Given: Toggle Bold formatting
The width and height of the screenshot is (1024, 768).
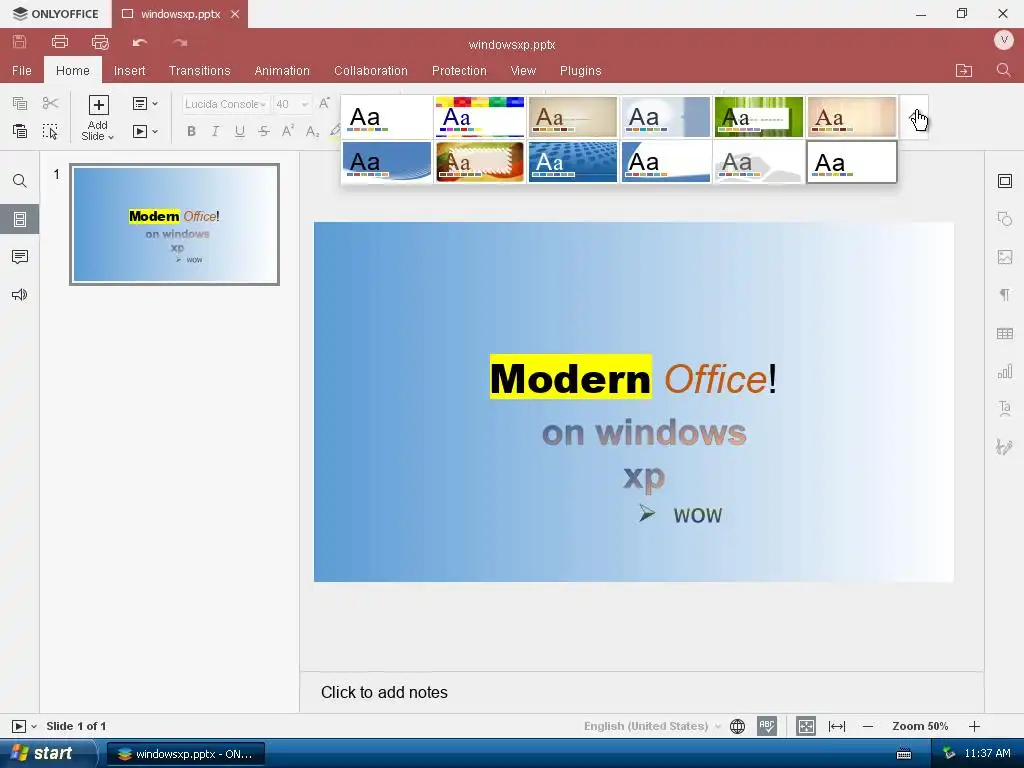Looking at the screenshot, I should tap(191, 131).
